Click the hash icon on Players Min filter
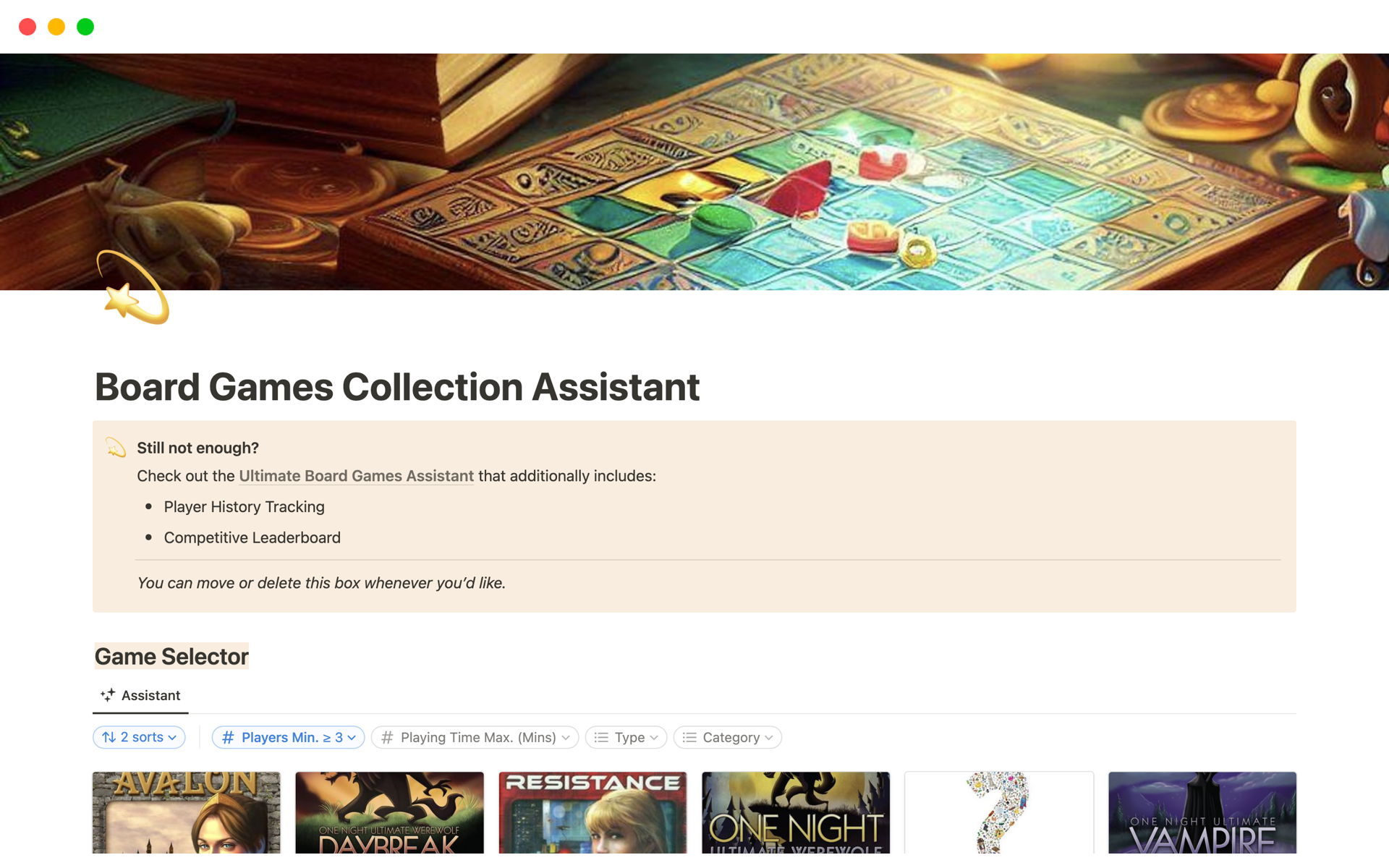1389x868 pixels. (x=227, y=737)
